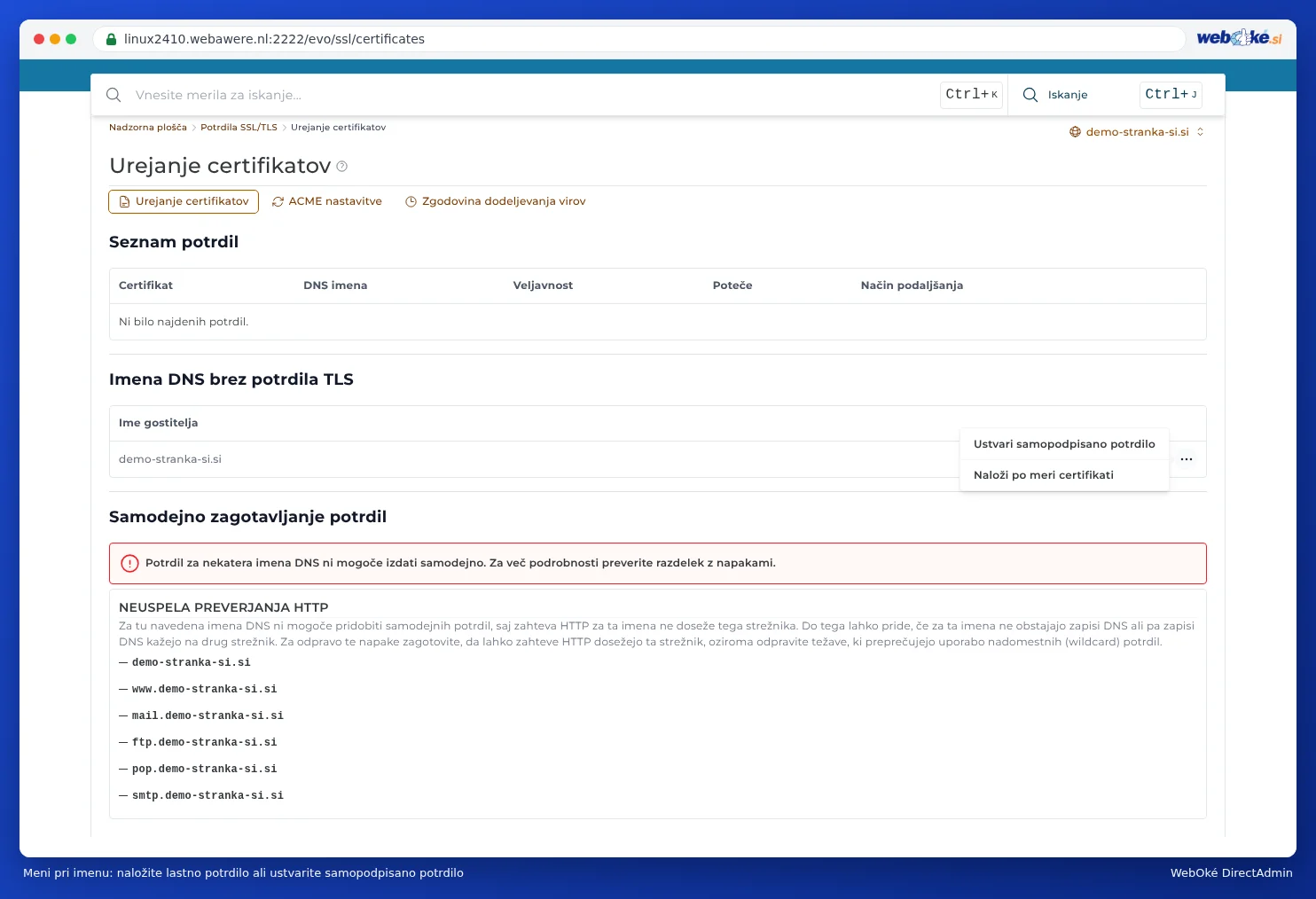Click the search magnifier icon in the search bar
Screen dimensions: 1316x899
click(x=114, y=95)
